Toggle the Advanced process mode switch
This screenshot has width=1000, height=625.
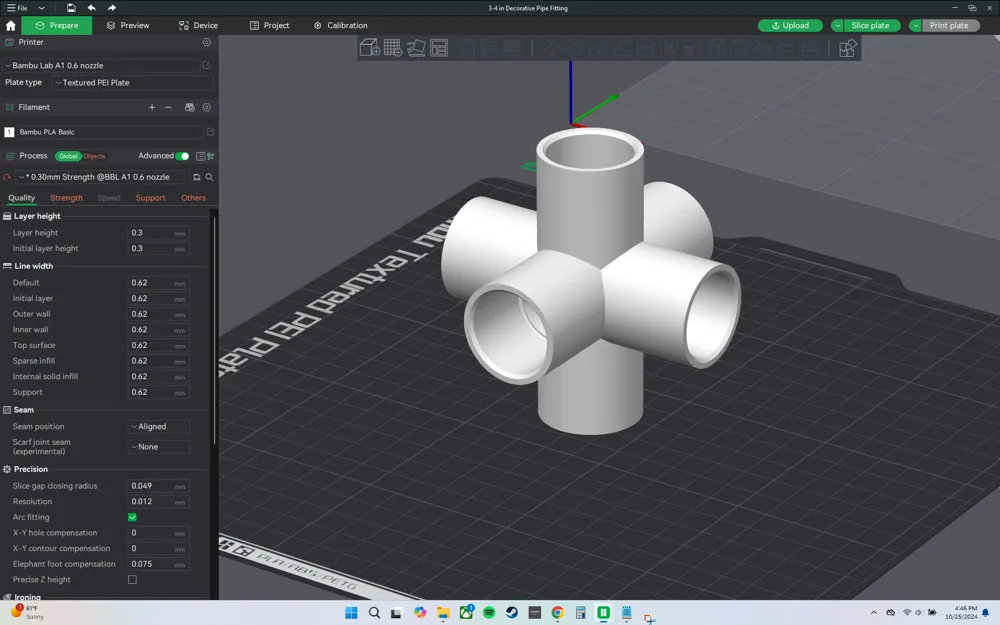(x=182, y=156)
